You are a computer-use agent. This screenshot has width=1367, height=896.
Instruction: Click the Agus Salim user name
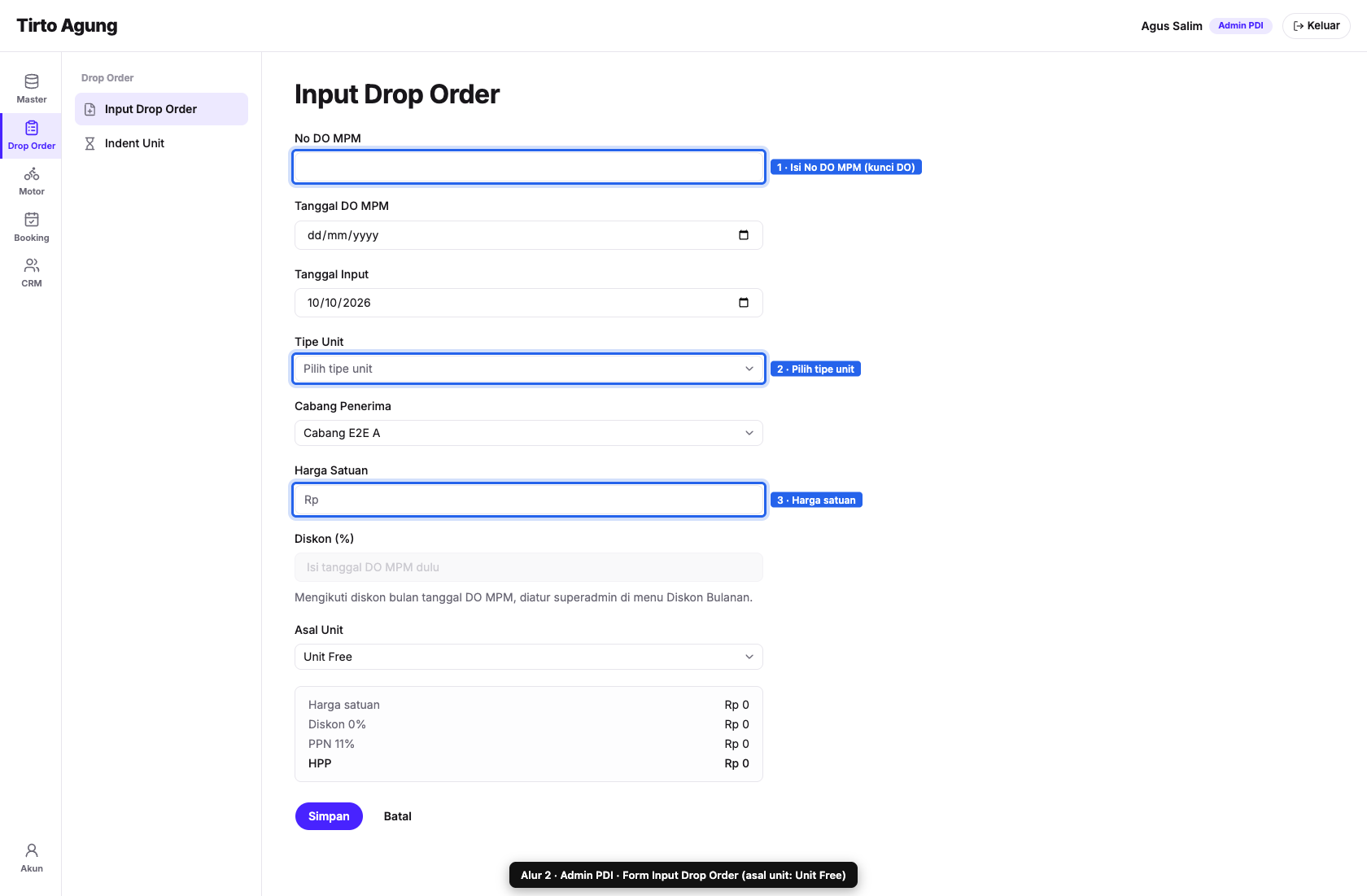[x=1172, y=26]
